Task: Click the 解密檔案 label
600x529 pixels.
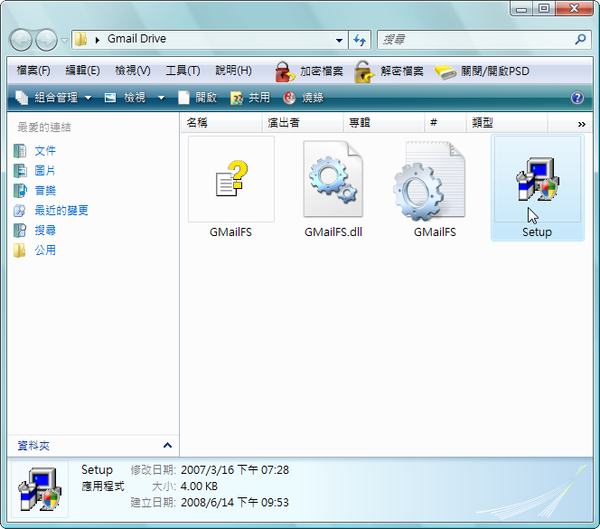Action: pos(402,71)
